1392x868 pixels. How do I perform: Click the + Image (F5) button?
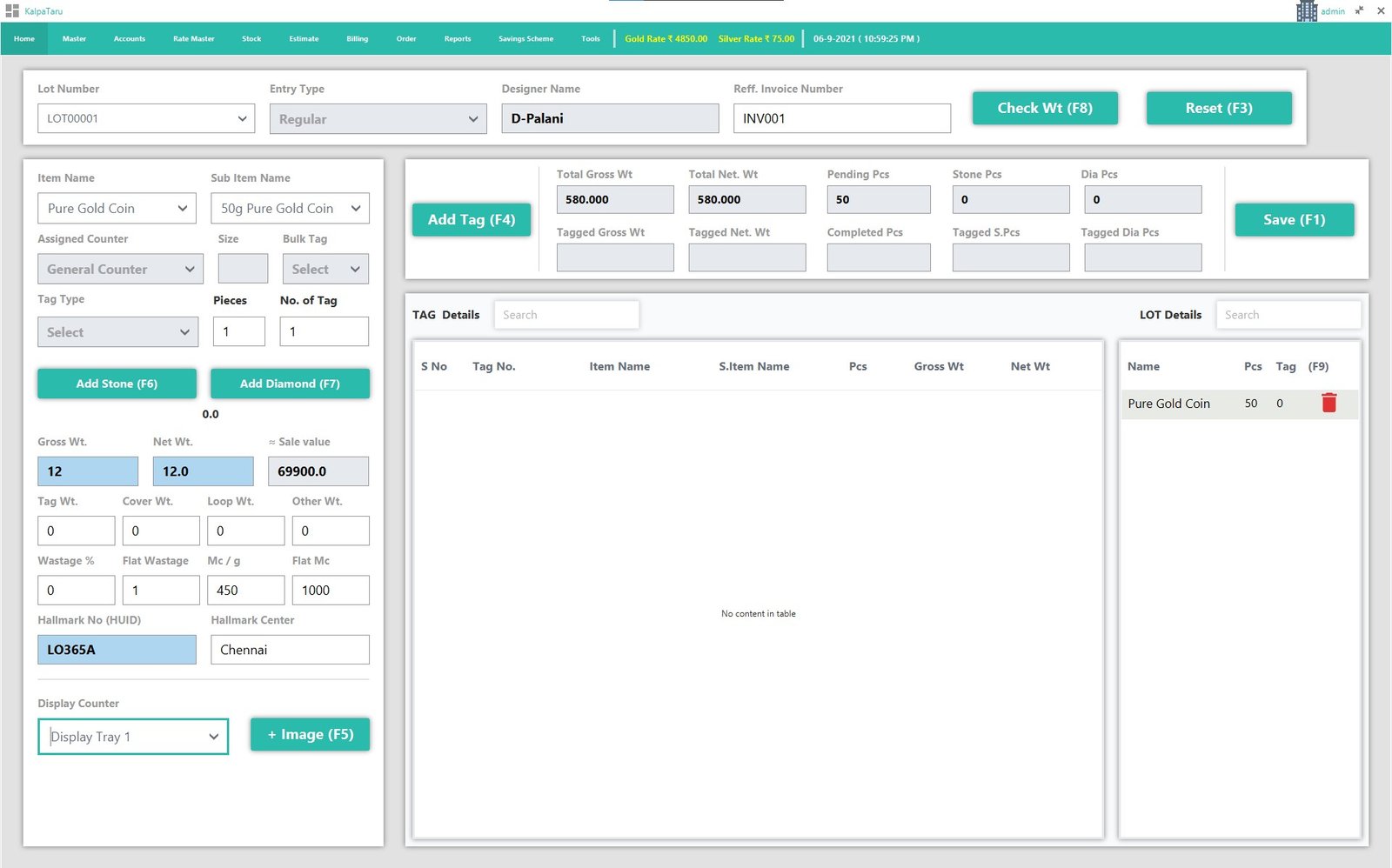click(x=310, y=734)
